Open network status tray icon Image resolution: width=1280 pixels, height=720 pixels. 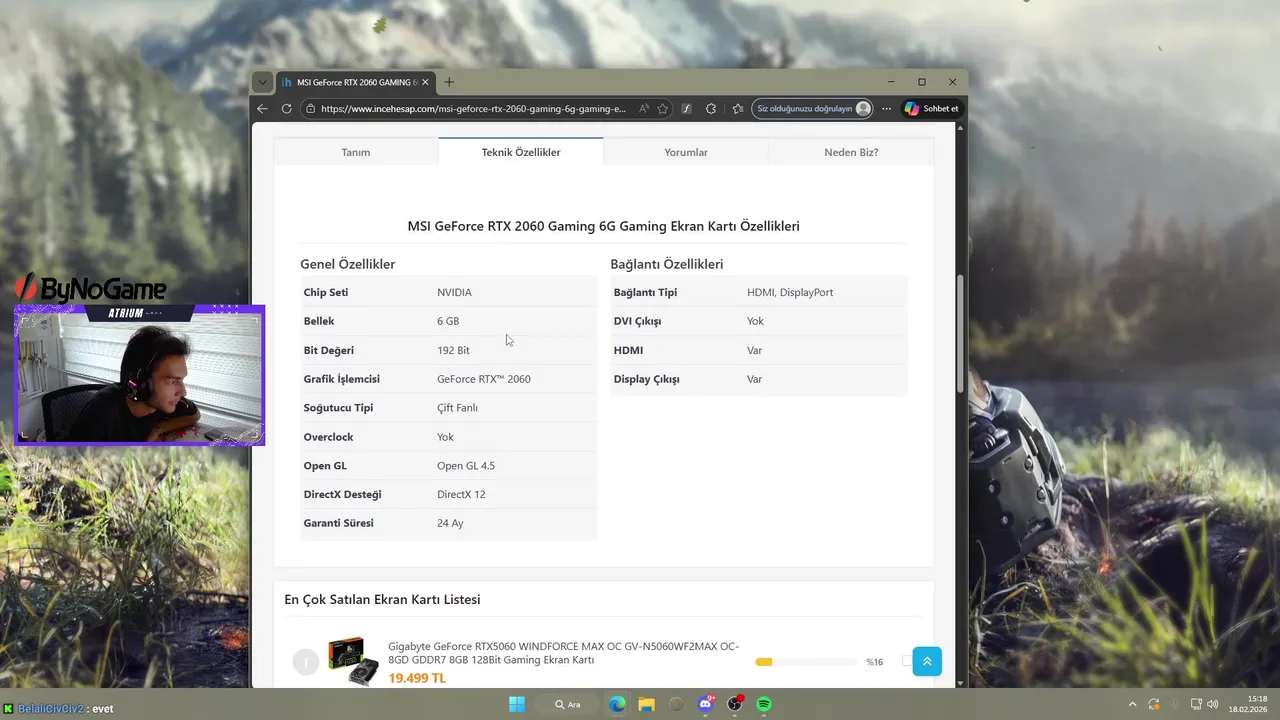(x=1196, y=704)
